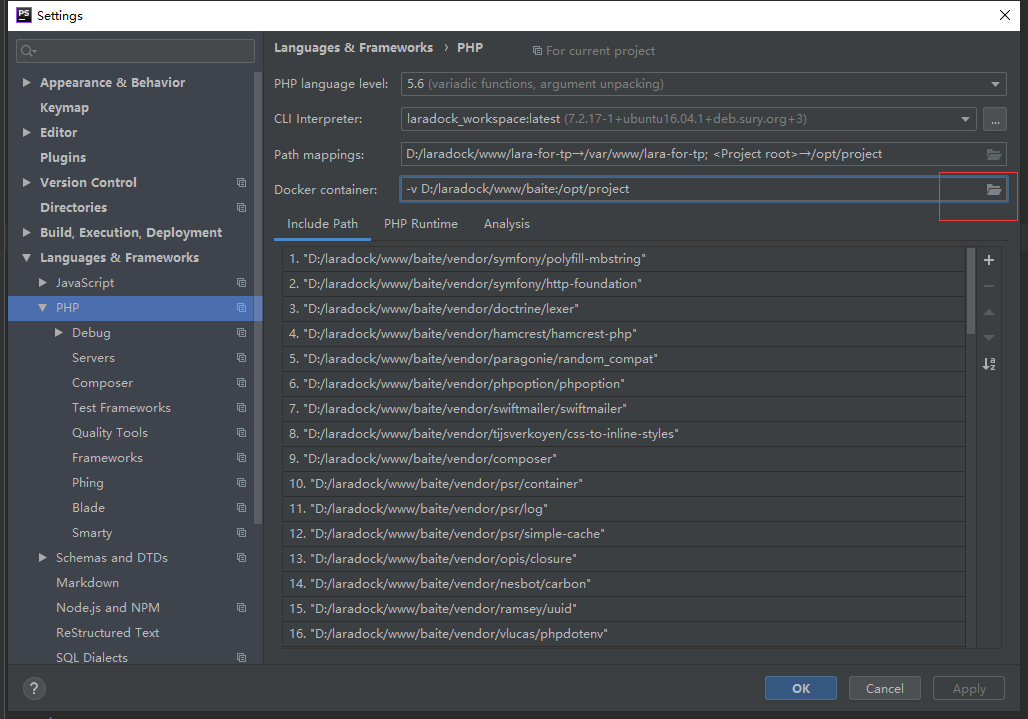Screen dimensions: 1028x719
Task: Click the CLI Interpreter ellipsis button
Action: 995,119
